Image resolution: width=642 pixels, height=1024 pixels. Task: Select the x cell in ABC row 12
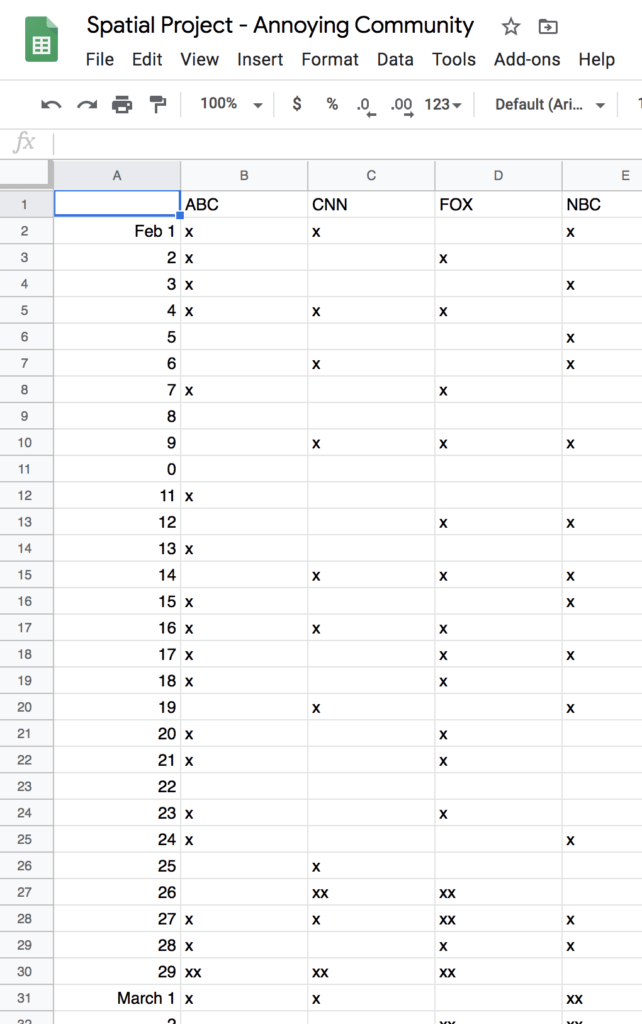[244, 496]
